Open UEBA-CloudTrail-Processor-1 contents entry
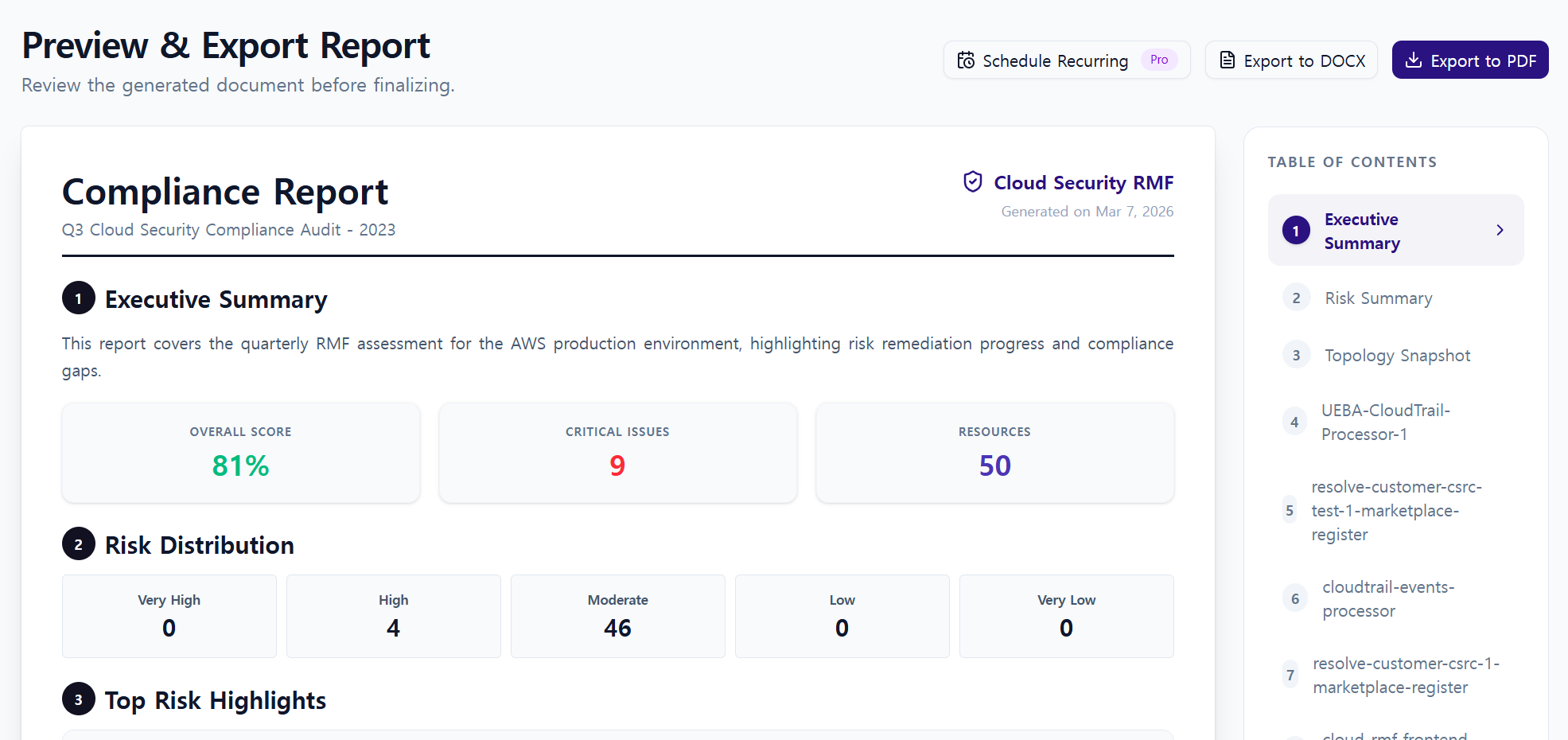The height and width of the screenshot is (740, 1568). (1396, 423)
